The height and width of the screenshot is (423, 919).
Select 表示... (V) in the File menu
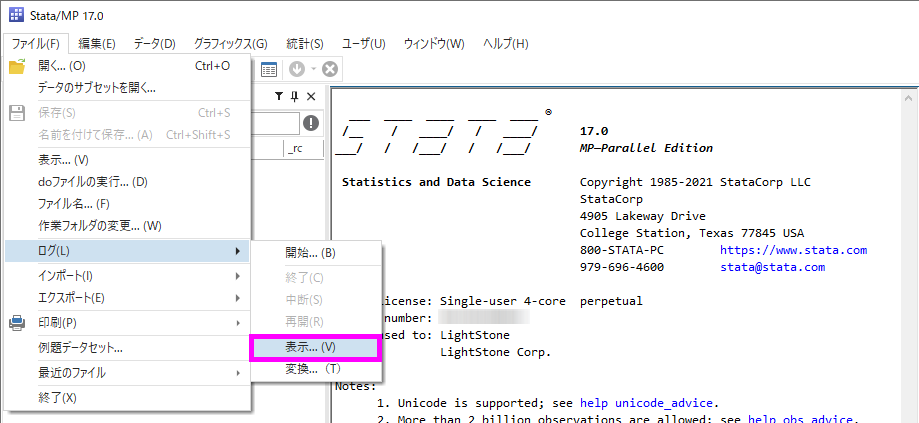(127, 160)
